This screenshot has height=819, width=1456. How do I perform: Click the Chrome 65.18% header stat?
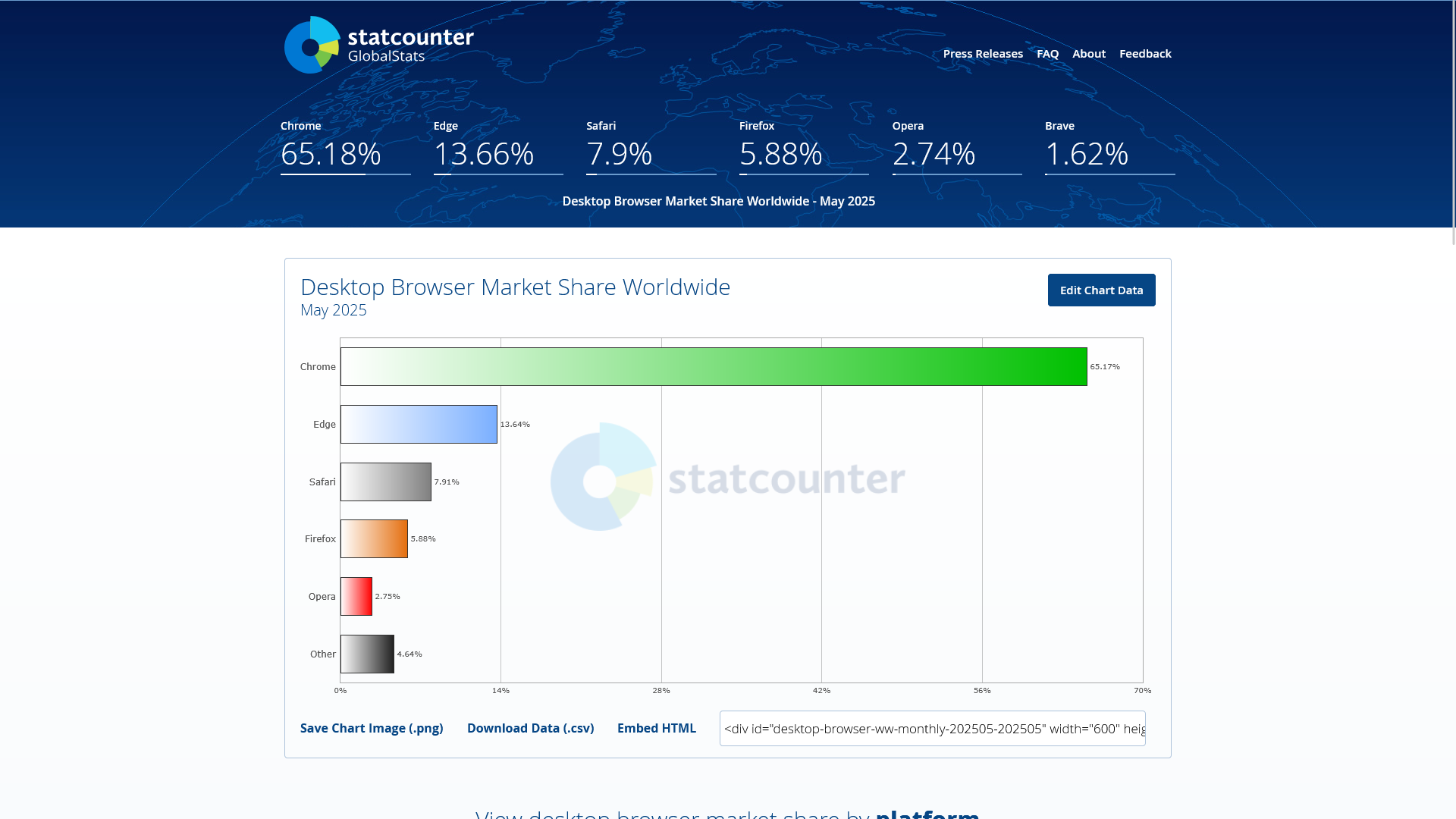(x=346, y=147)
